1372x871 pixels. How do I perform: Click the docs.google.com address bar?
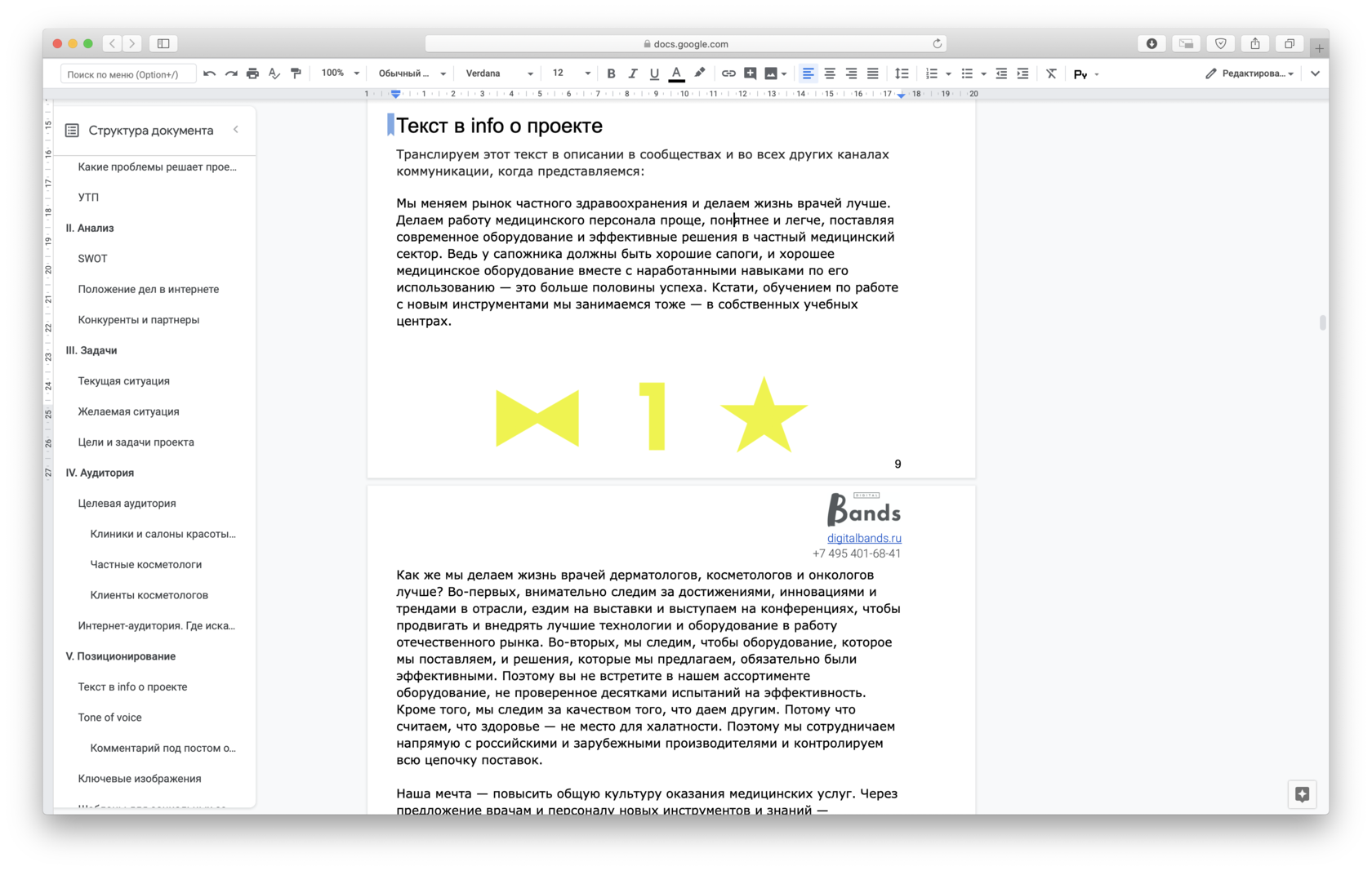click(x=686, y=43)
